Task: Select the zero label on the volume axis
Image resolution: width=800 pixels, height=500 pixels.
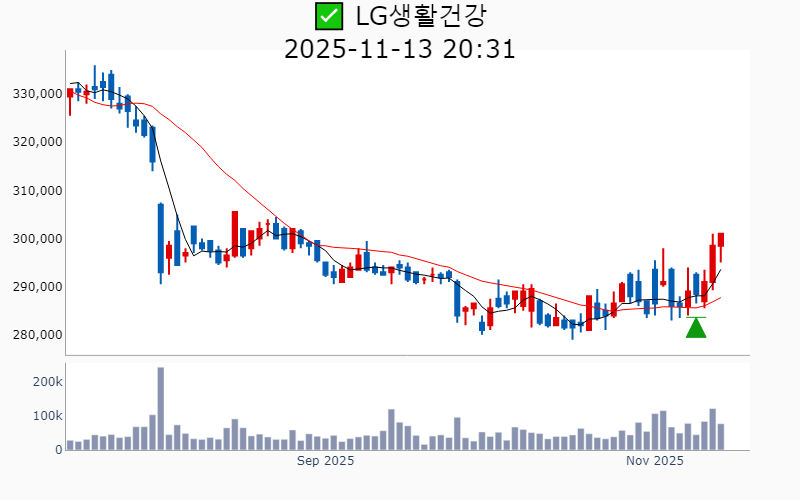Action: [x=57, y=450]
